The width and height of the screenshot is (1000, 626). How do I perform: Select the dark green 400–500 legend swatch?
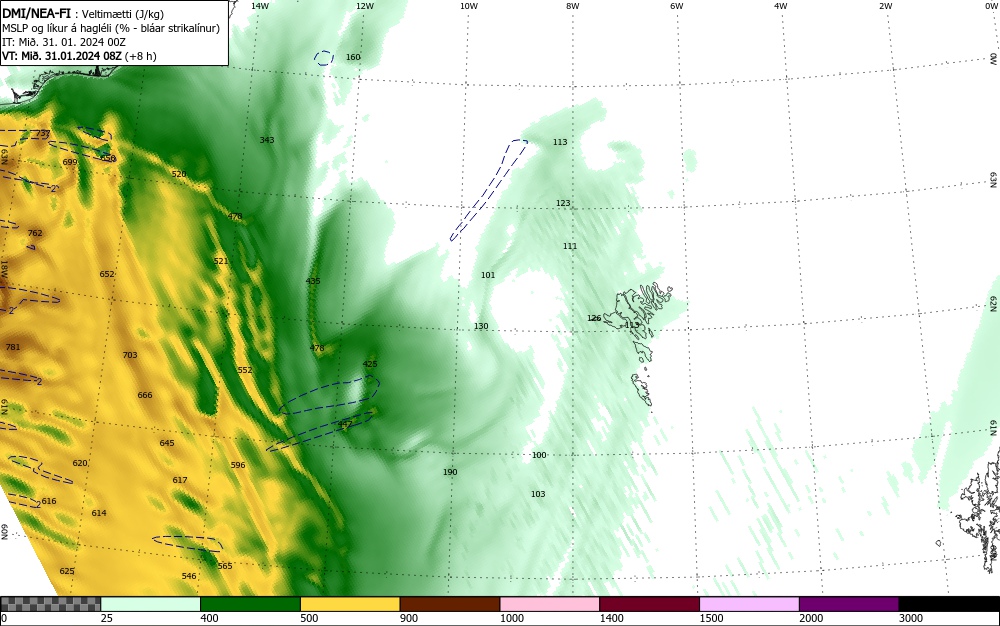click(x=250, y=604)
